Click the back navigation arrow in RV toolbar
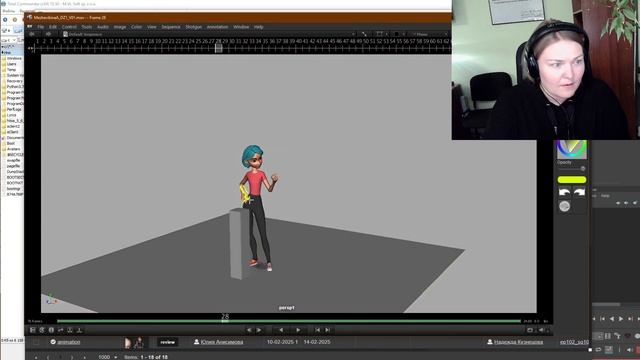Image resolution: width=640 pixels, height=360 pixels. click(x=32, y=34)
